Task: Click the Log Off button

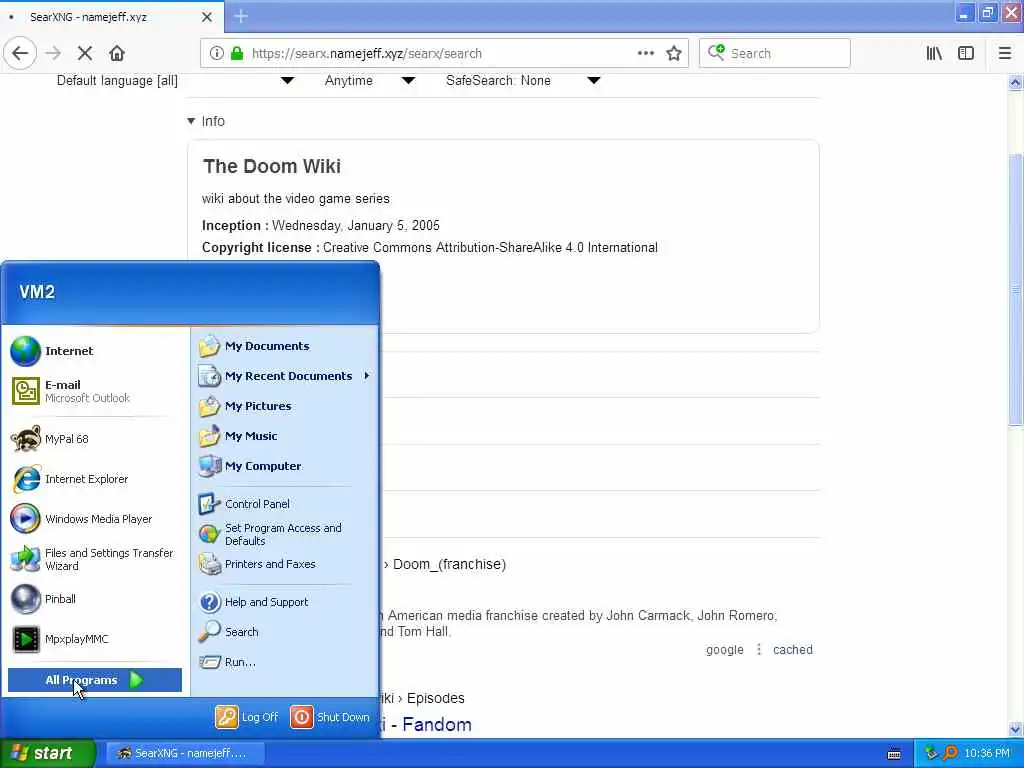Action: (x=247, y=717)
